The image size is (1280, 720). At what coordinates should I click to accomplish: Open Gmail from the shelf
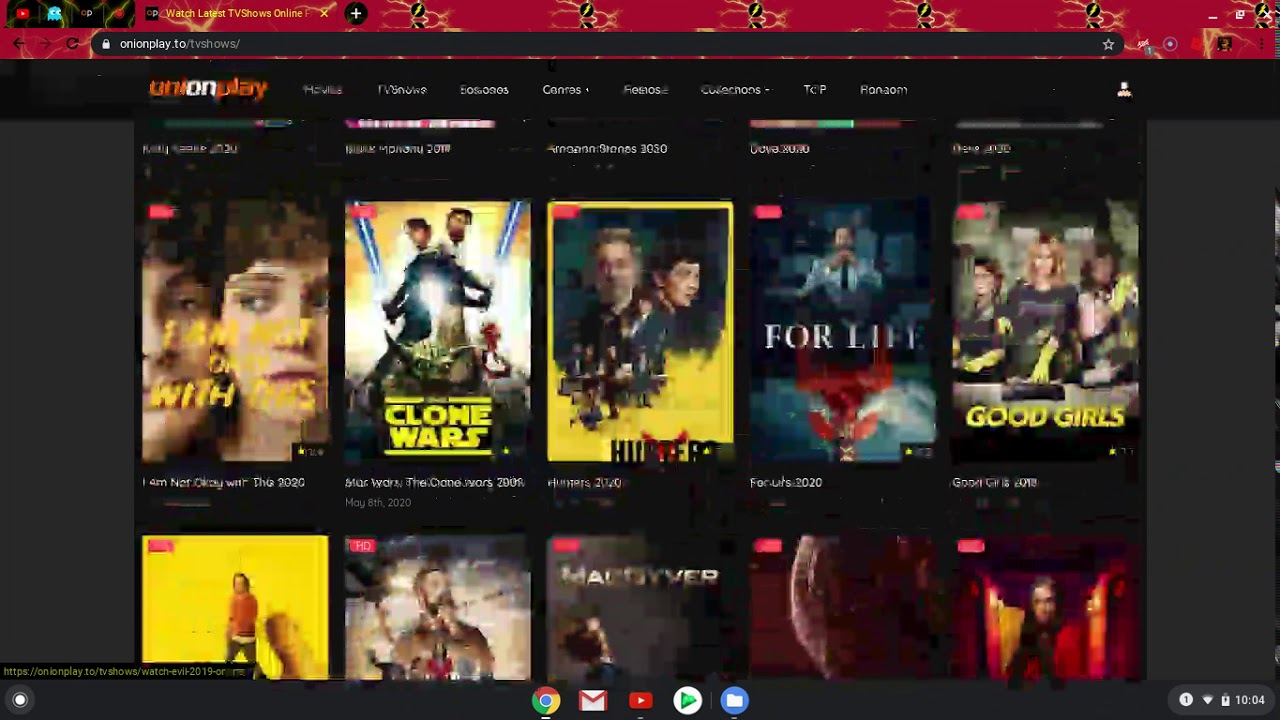[x=593, y=700]
